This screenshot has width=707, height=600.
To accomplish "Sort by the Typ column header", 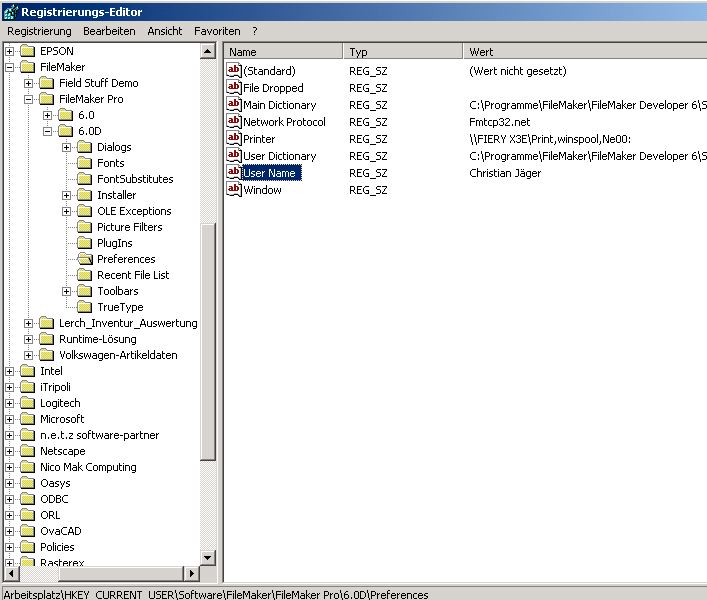I will pyautogui.click(x=403, y=52).
